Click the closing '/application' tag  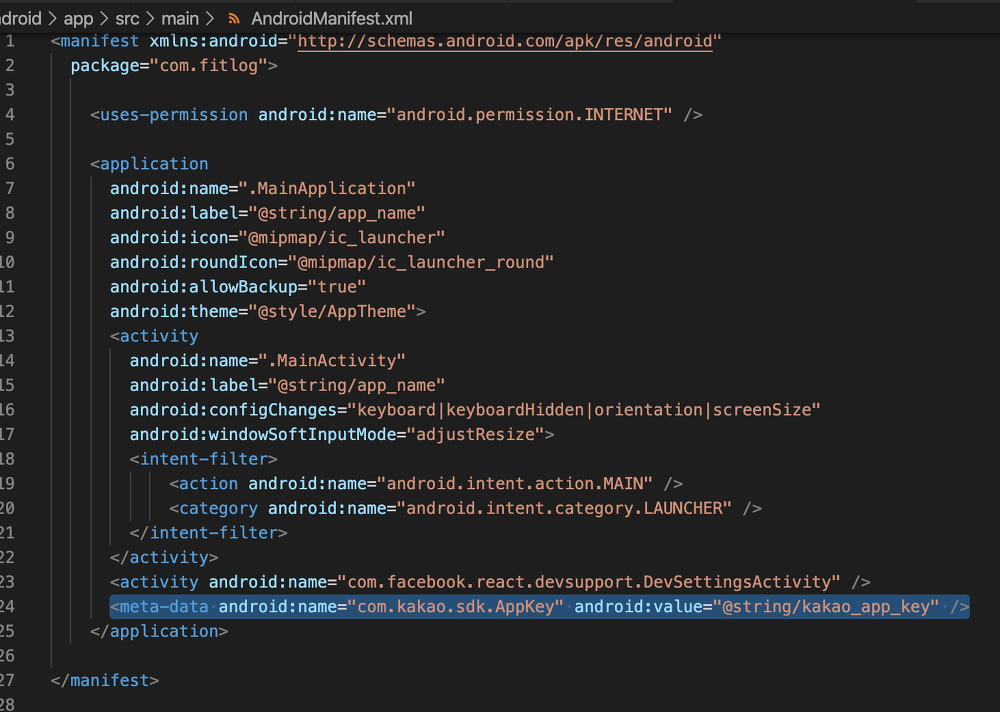click(x=159, y=632)
